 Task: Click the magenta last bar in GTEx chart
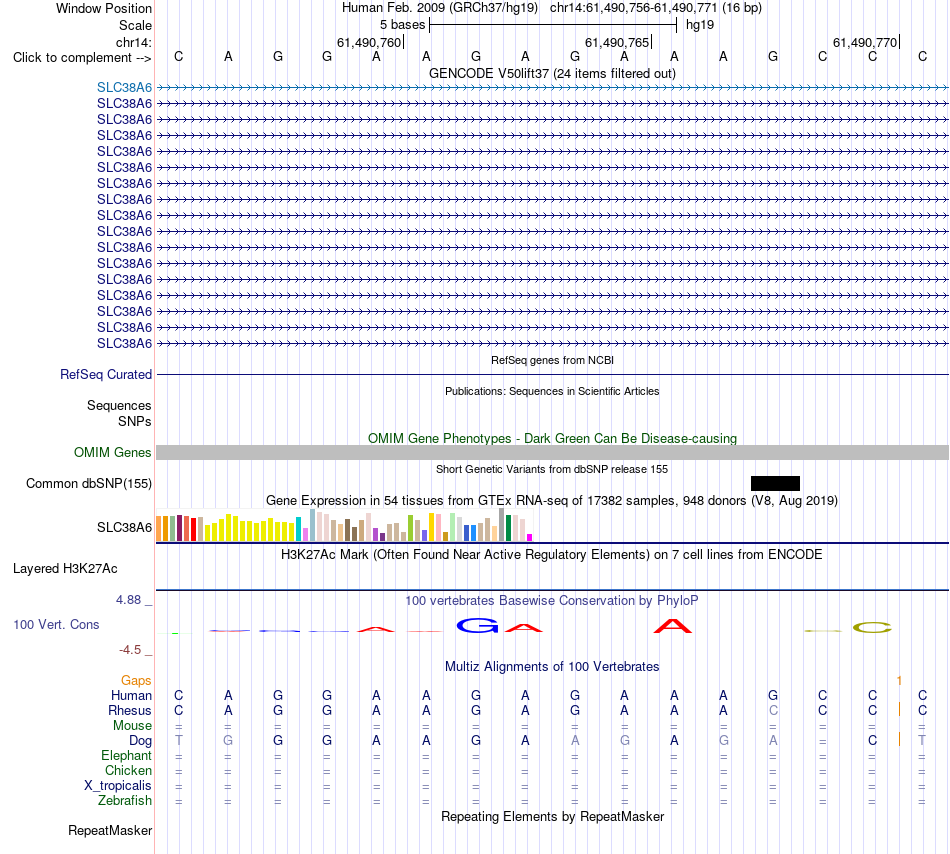[x=530, y=537]
